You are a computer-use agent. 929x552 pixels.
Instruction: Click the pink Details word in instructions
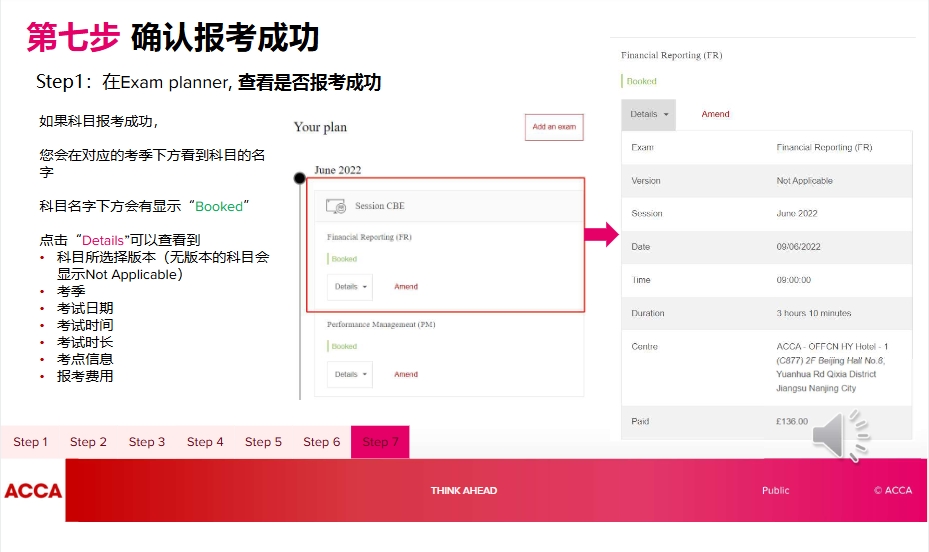pyautogui.click(x=102, y=240)
